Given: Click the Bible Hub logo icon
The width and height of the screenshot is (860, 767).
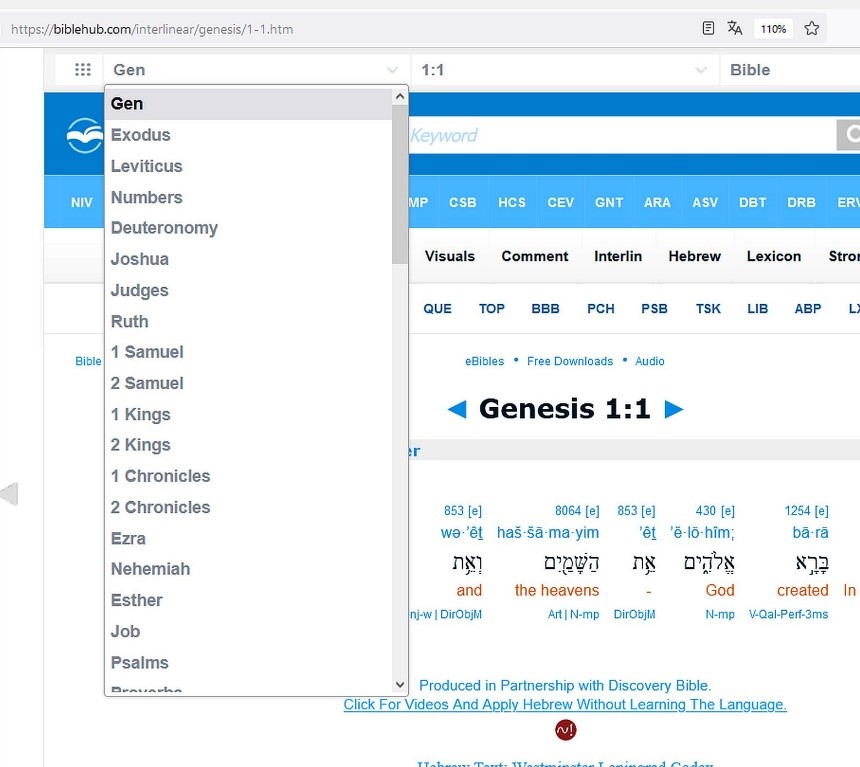Looking at the screenshot, I should (x=84, y=135).
